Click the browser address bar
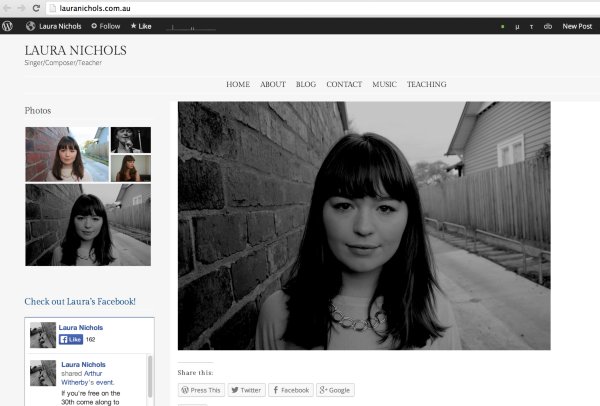Image resolution: width=600 pixels, height=406 pixels. (x=300, y=8)
